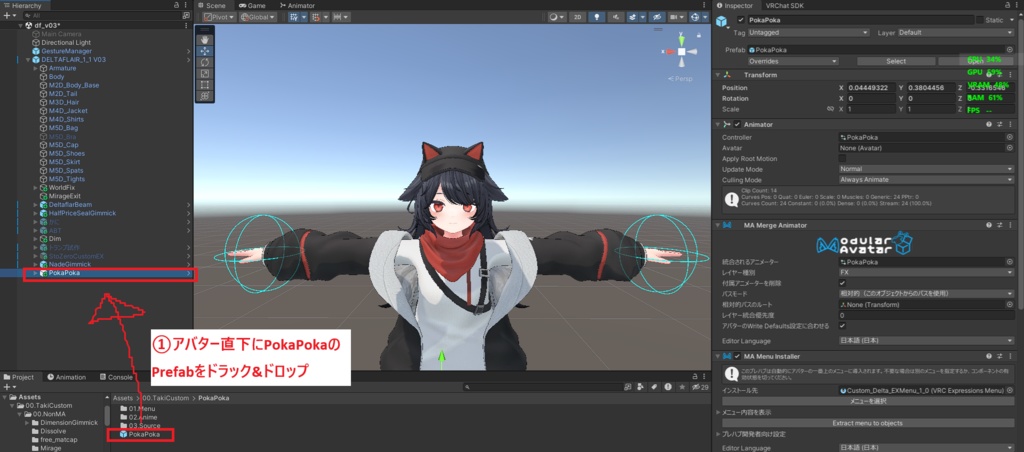Open the Global handle rotation dropdown

pos(257,17)
